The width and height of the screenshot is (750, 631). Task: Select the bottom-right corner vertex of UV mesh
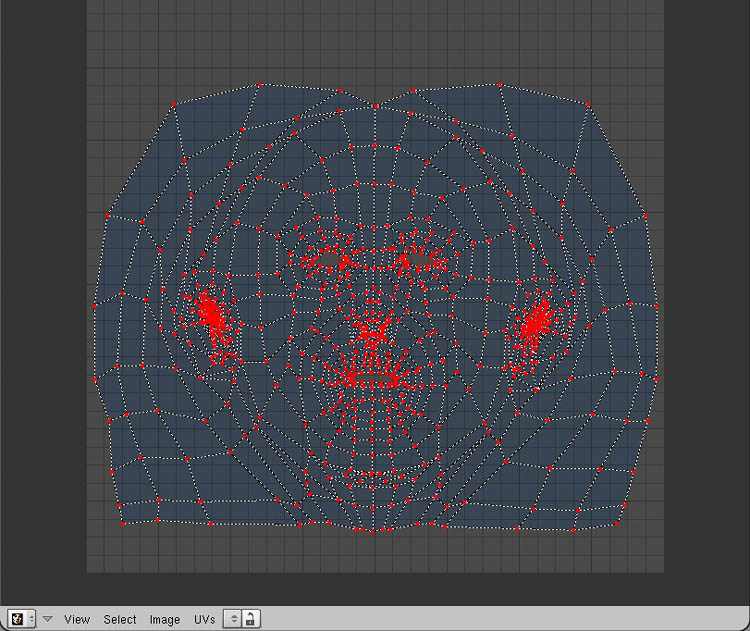pyautogui.click(x=625, y=519)
